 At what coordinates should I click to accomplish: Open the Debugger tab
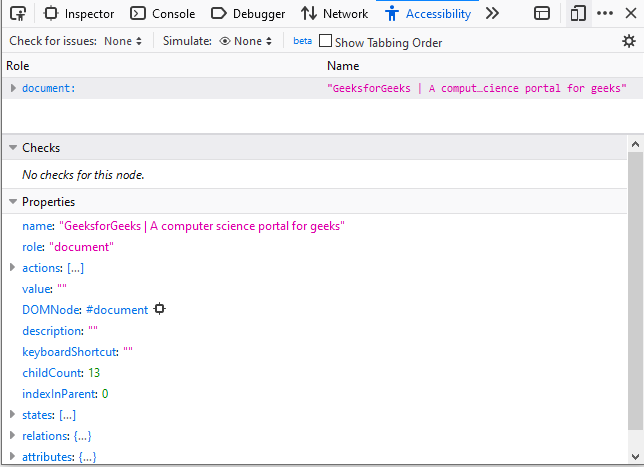(248, 14)
